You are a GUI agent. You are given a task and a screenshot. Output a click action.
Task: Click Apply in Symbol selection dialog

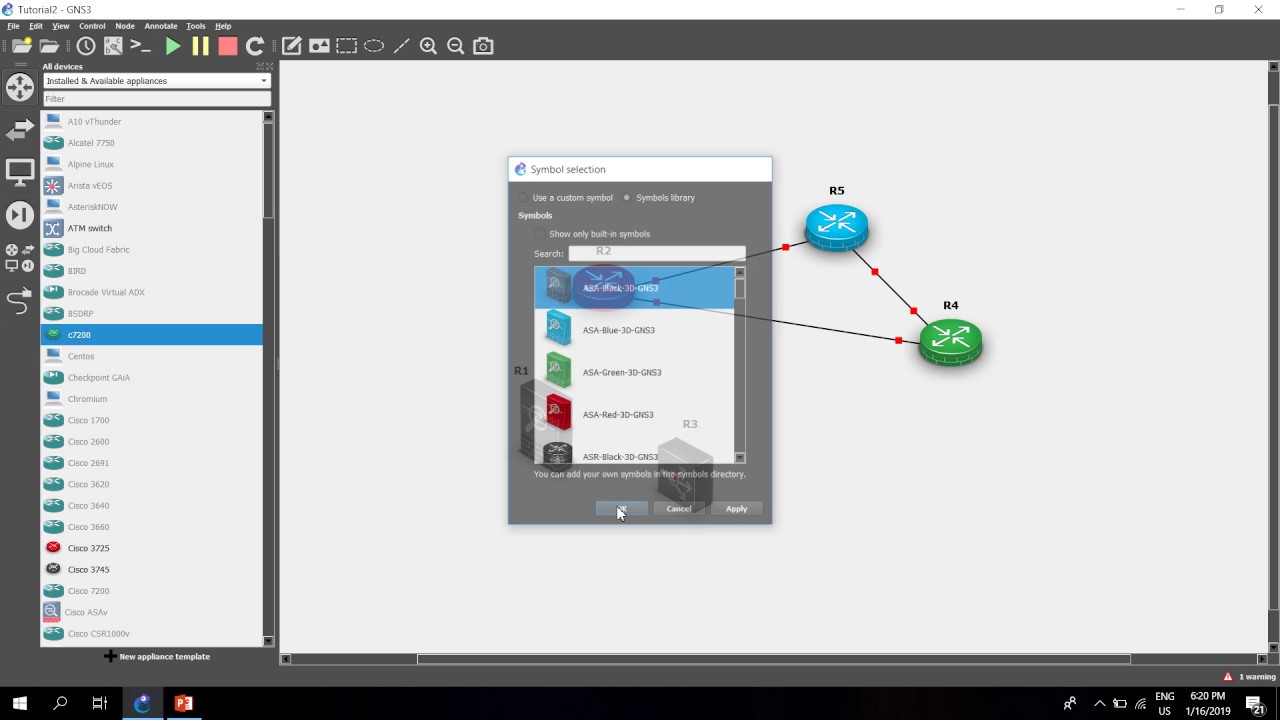pos(737,509)
